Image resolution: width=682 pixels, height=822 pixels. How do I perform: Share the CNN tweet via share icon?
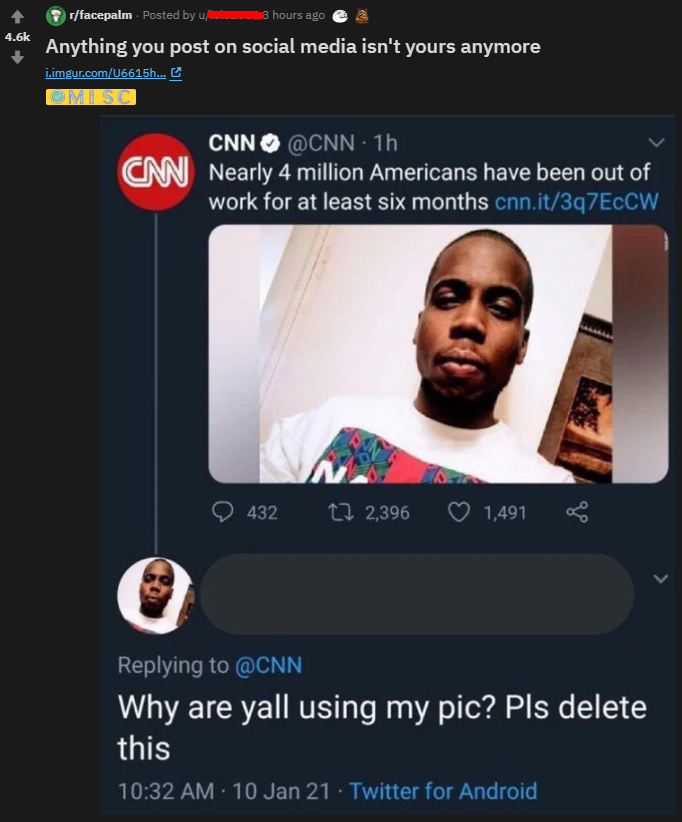click(x=577, y=512)
